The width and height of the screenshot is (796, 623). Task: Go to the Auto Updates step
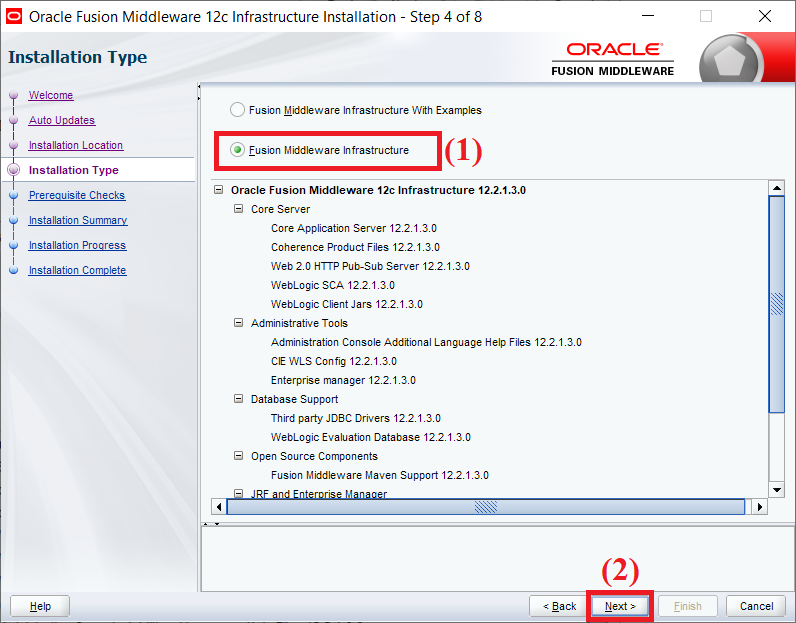62,120
